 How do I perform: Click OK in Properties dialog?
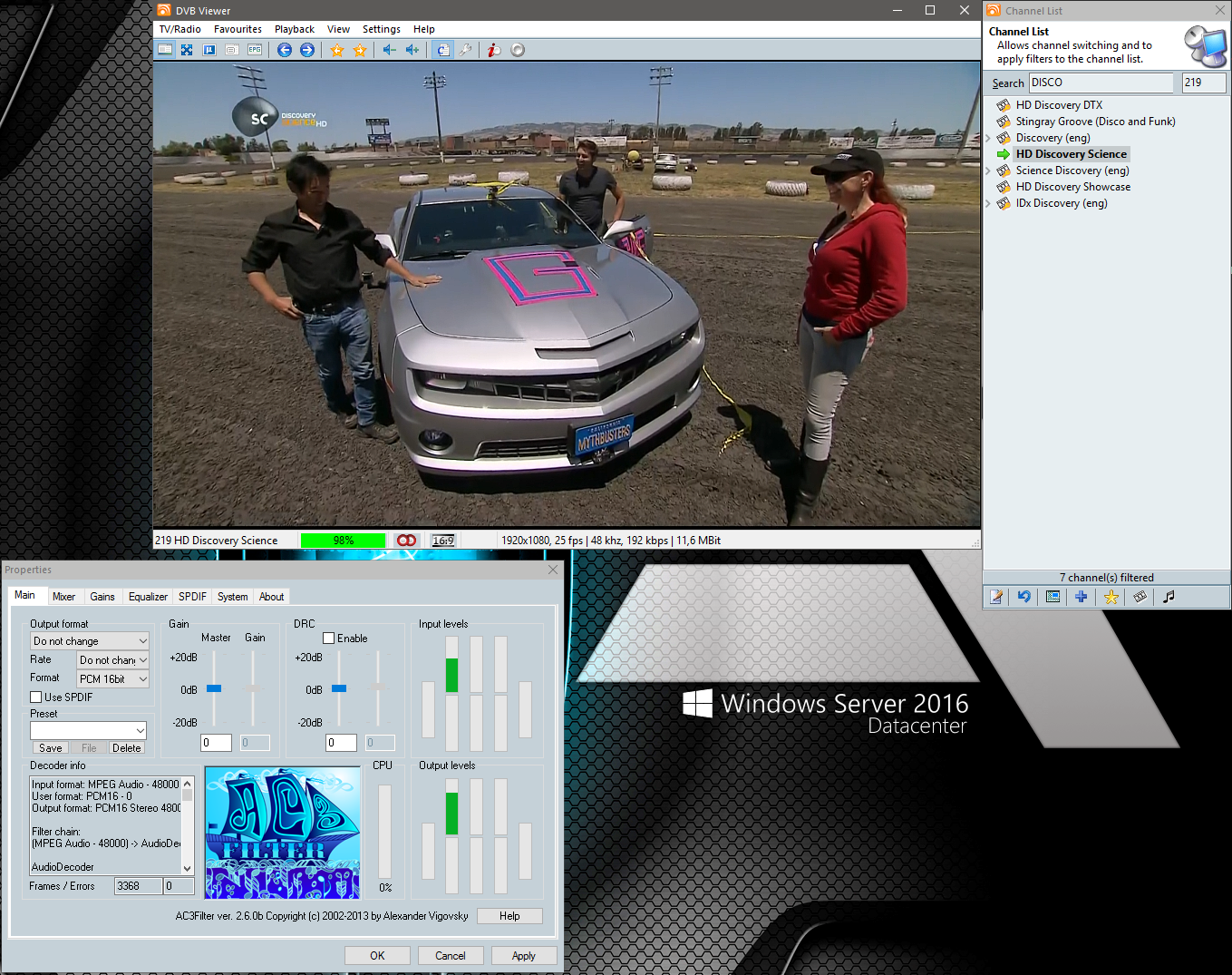click(377, 956)
